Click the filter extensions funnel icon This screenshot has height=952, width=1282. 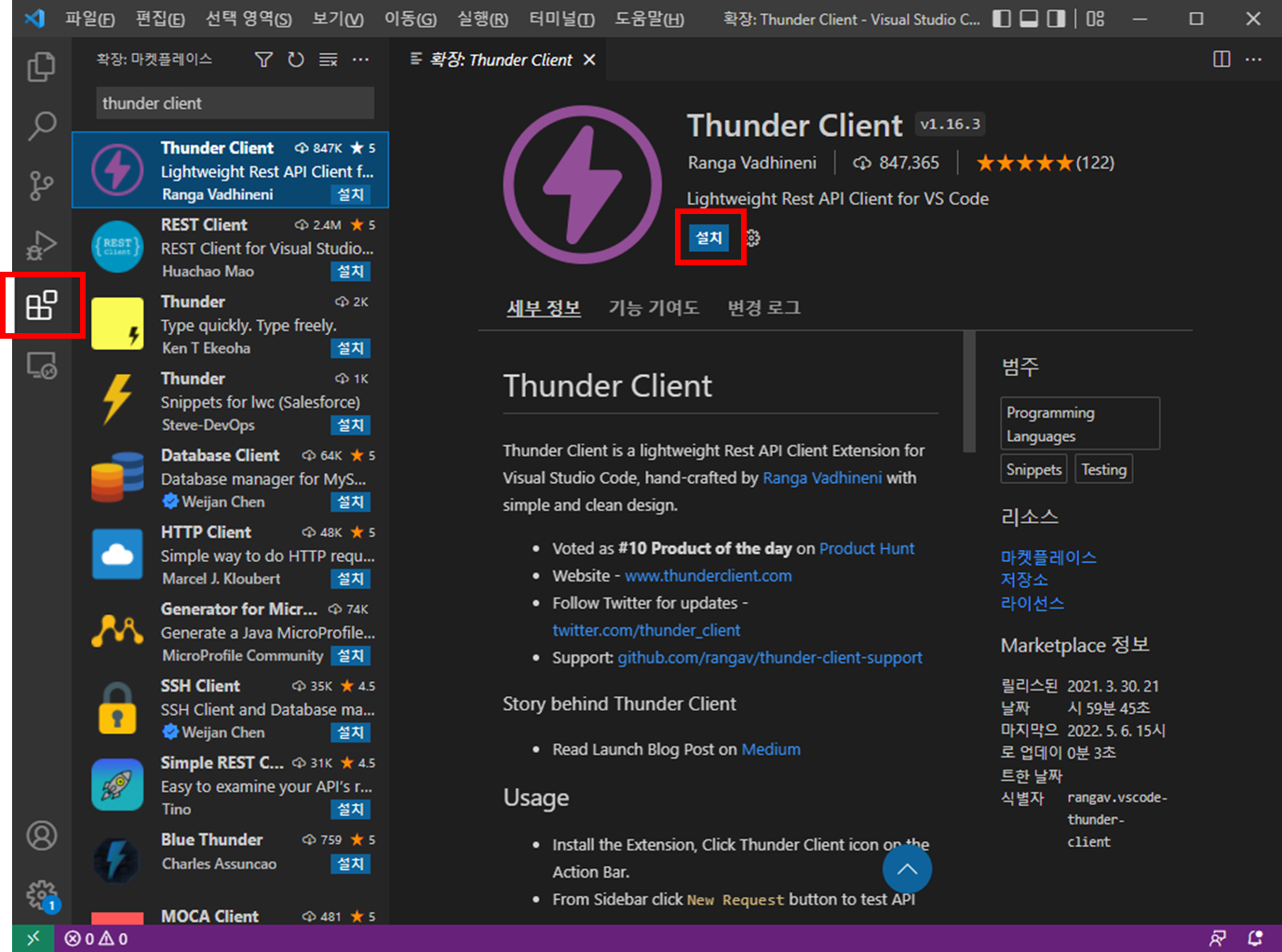[264, 60]
